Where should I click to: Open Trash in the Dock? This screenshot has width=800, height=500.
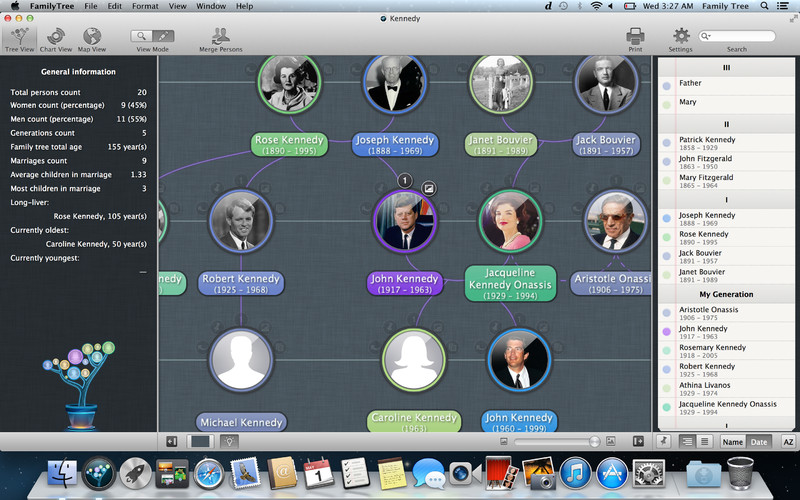[740, 473]
